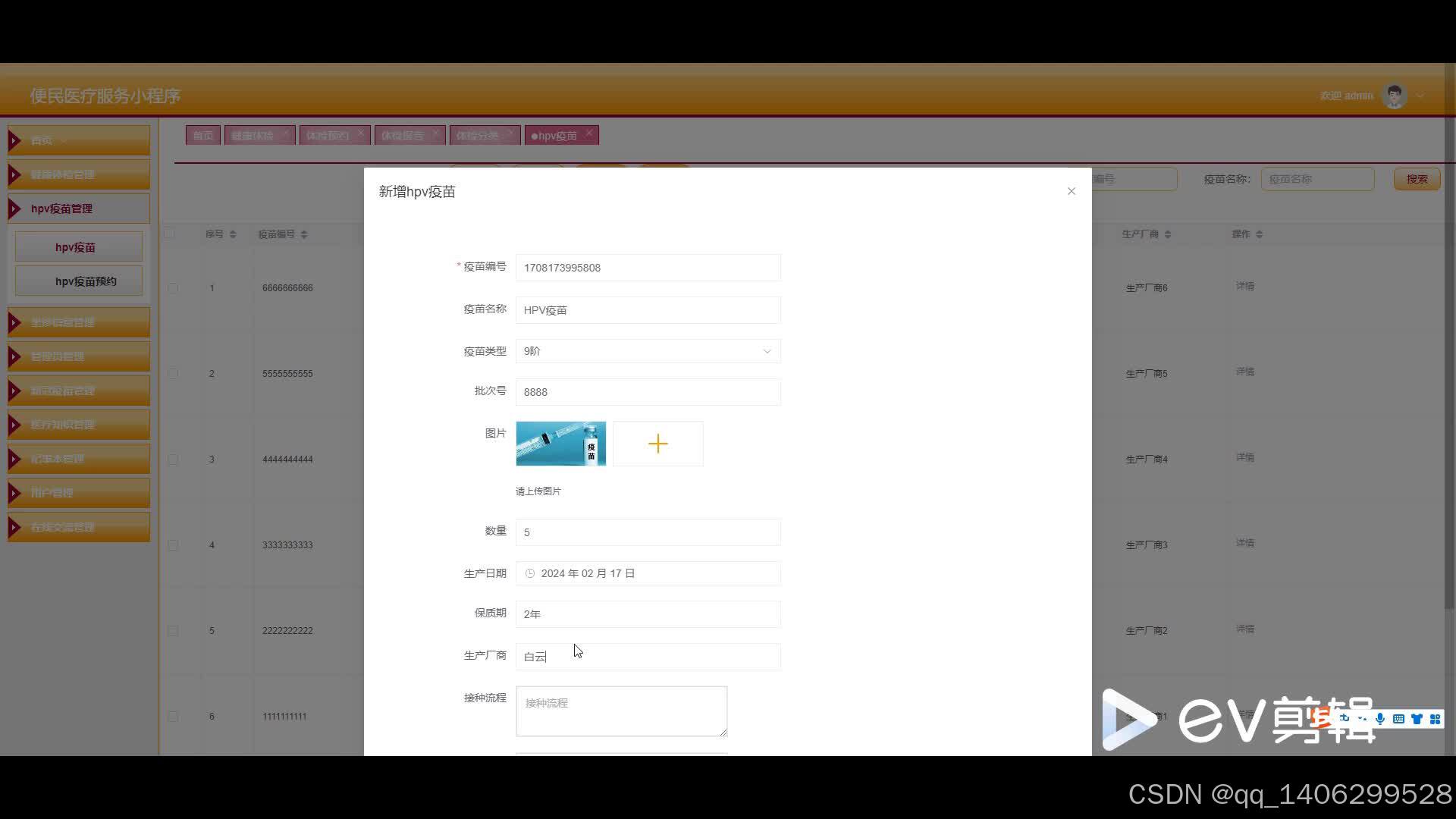Click into the 接种流程 text area
This screenshot has height=819, width=1456.
tap(621, 711)
